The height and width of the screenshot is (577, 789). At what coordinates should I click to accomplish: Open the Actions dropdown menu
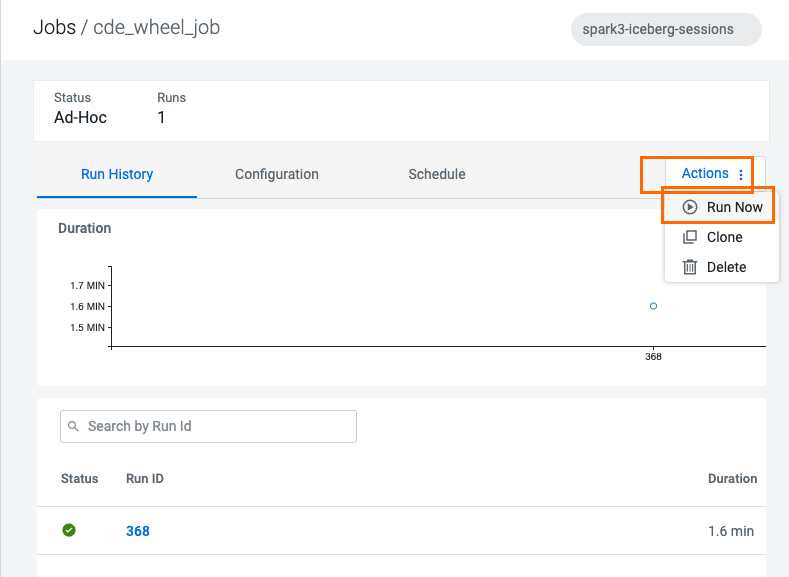(704, 174)
